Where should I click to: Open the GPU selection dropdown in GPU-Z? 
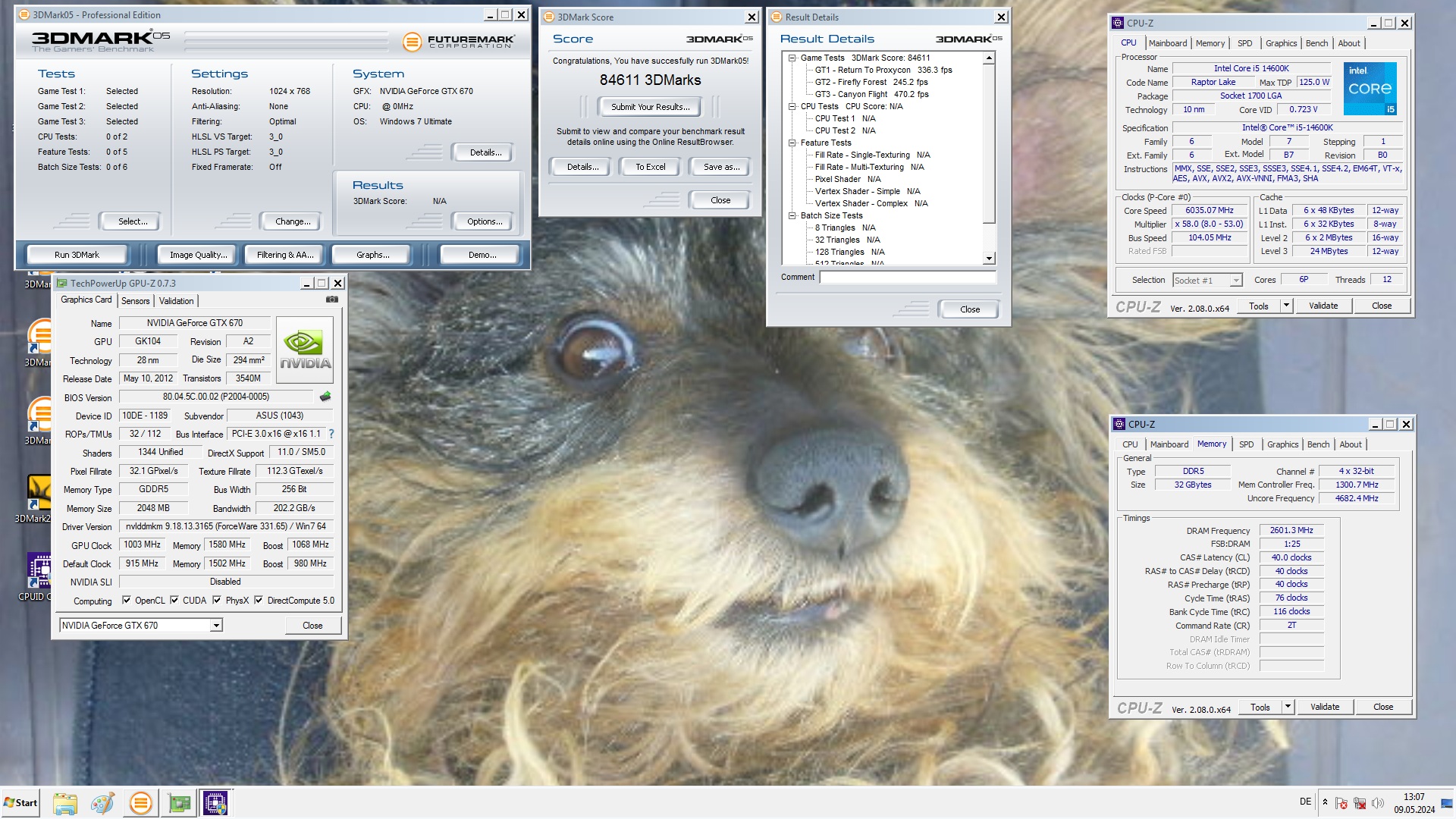click(216, 626)
